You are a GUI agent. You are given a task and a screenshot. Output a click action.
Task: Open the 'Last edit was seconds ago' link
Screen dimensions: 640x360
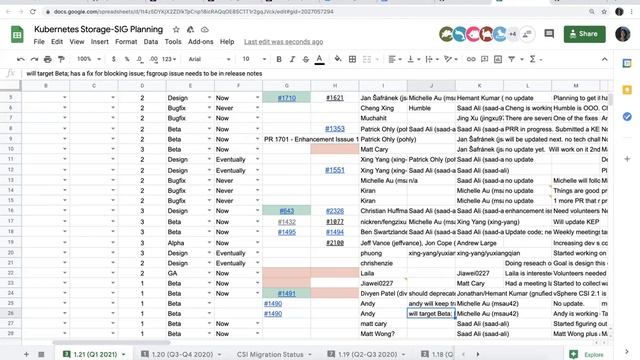point(284,42)
